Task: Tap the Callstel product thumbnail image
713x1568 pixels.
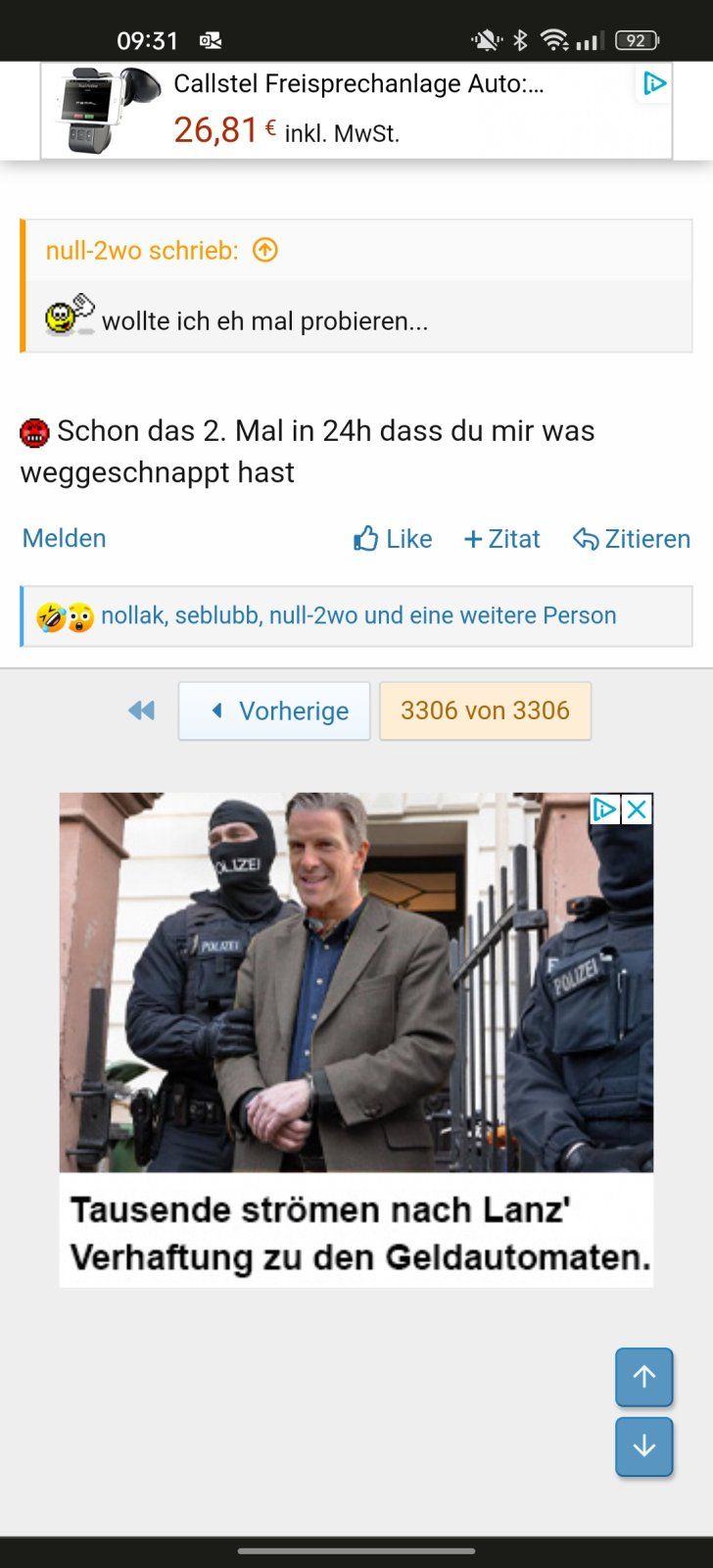Action: (x=106, y=110)
